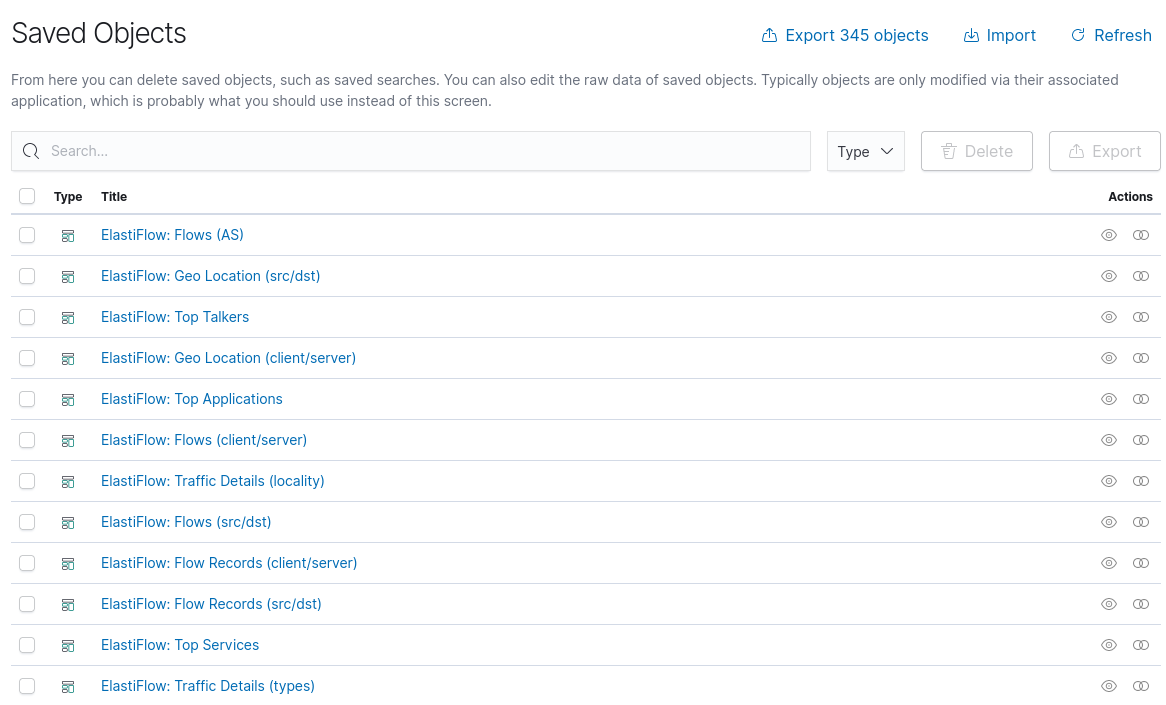
Task: Sort by the Title column header
Action: coord(114,196)
